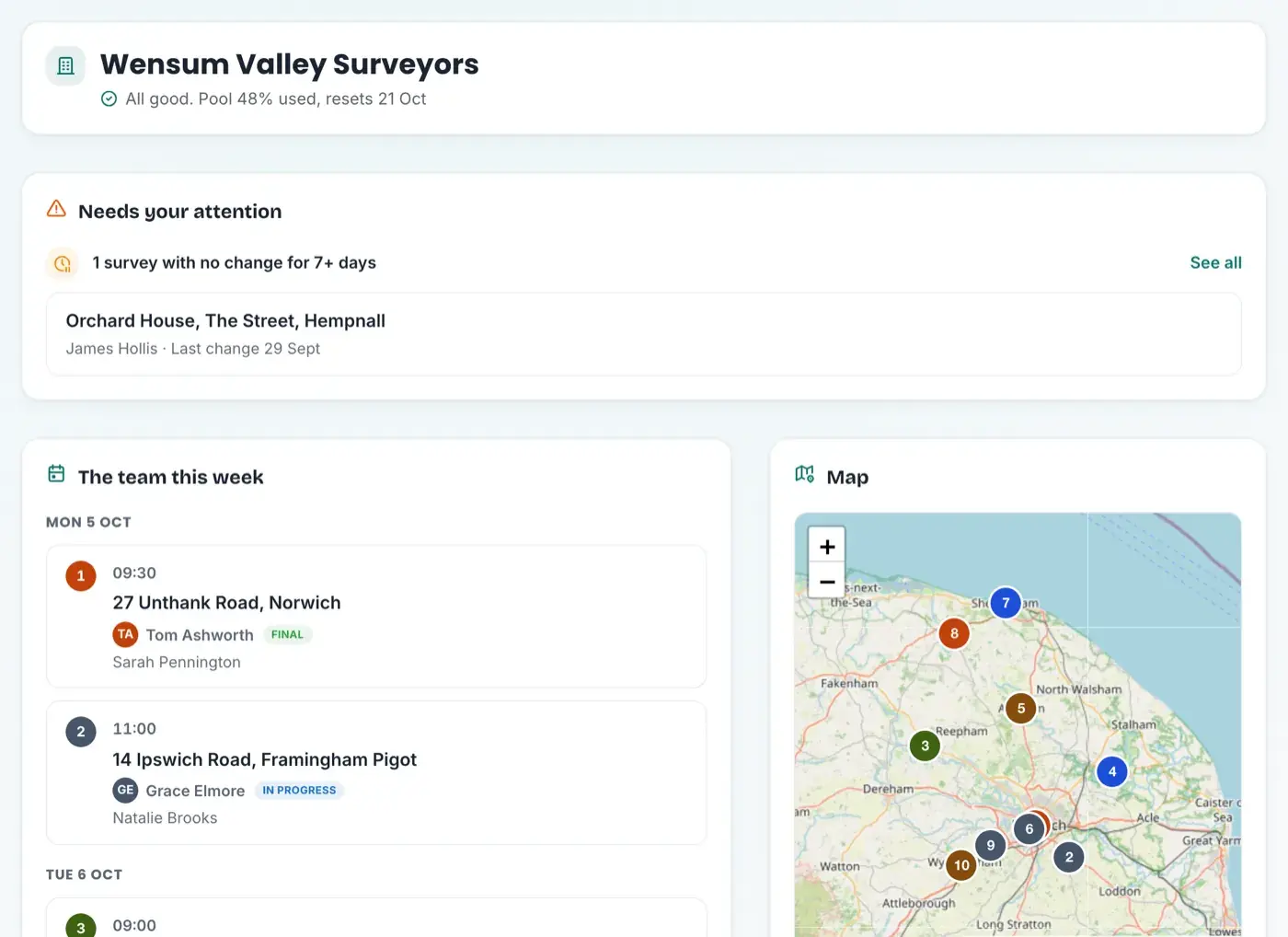The image size is (1288, 937).
Task: Click the Grace Elmore name
Action: click(195, 791)
